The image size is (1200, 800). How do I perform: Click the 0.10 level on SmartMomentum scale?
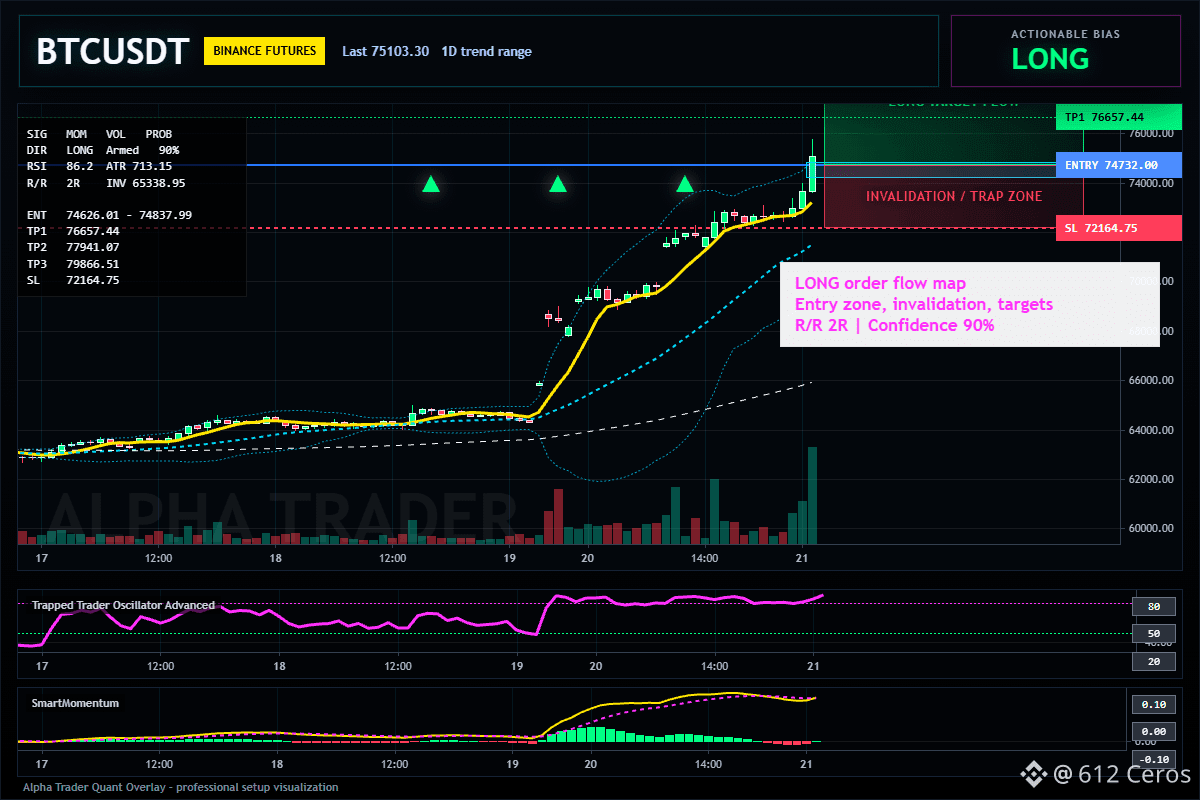pos(1153,704)
